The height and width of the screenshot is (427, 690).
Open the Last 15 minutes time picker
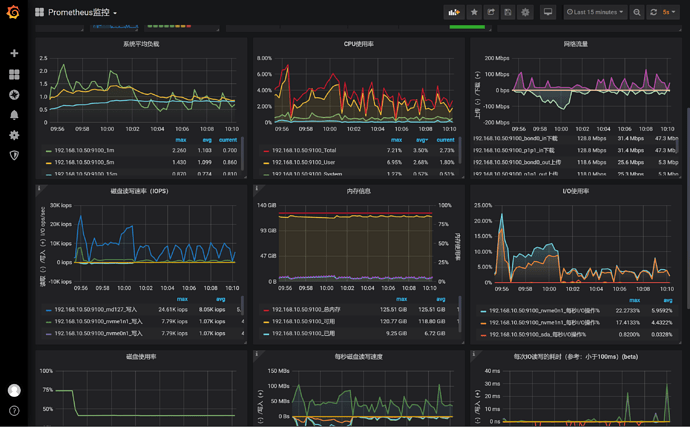(595, 13)
